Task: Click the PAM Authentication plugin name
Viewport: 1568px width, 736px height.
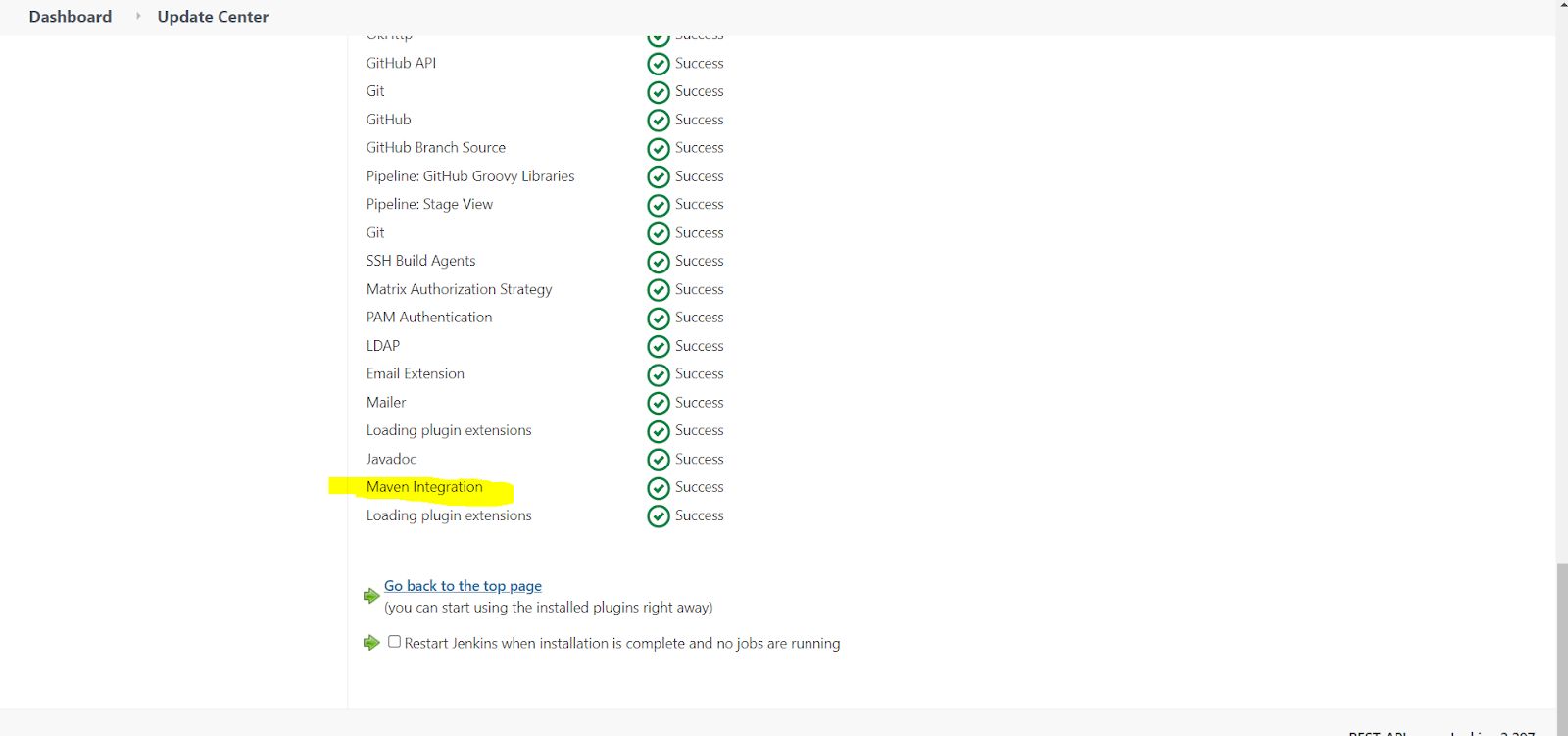Action: [x=429, y=317]
